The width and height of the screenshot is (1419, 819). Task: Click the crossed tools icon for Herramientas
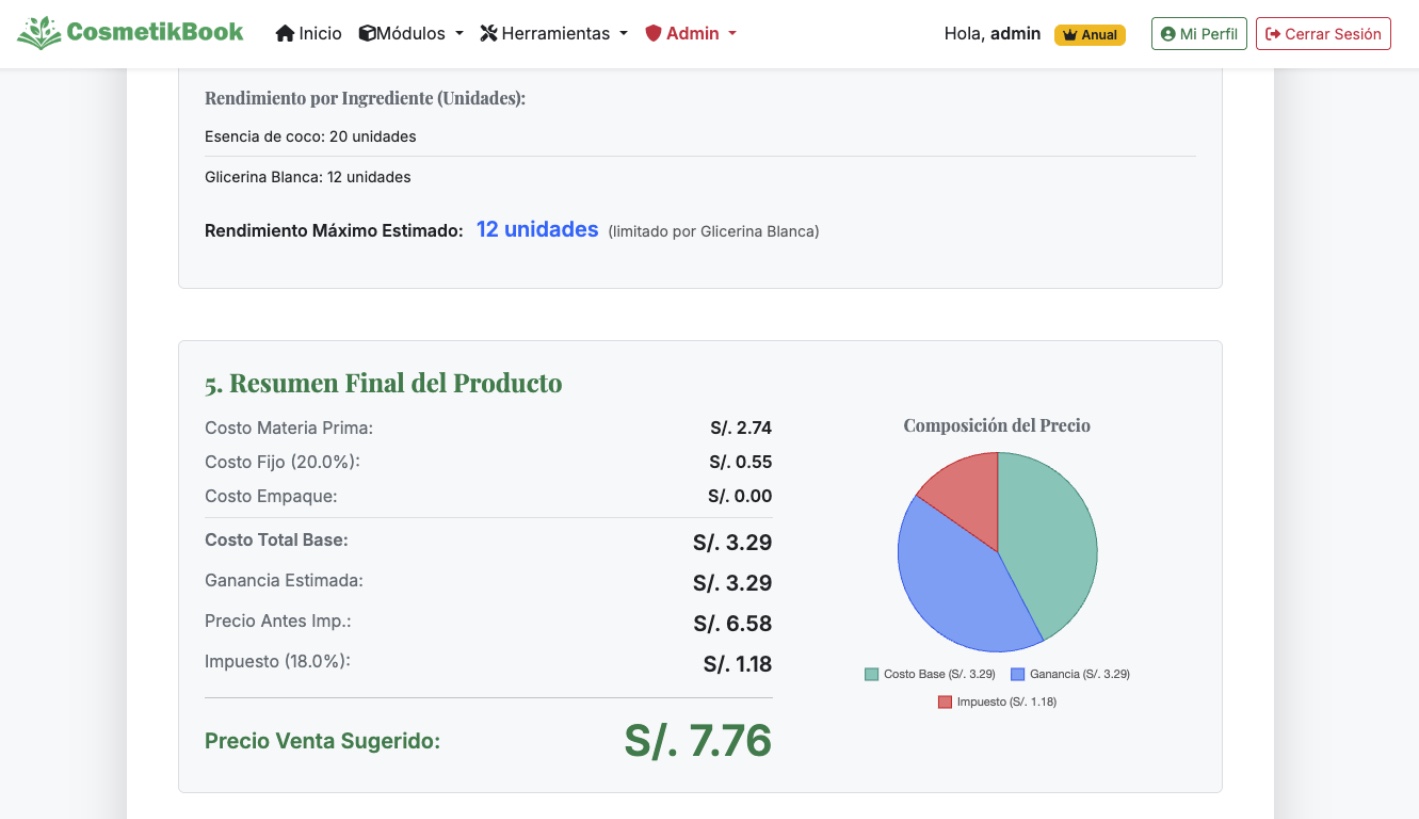(489, 34)
